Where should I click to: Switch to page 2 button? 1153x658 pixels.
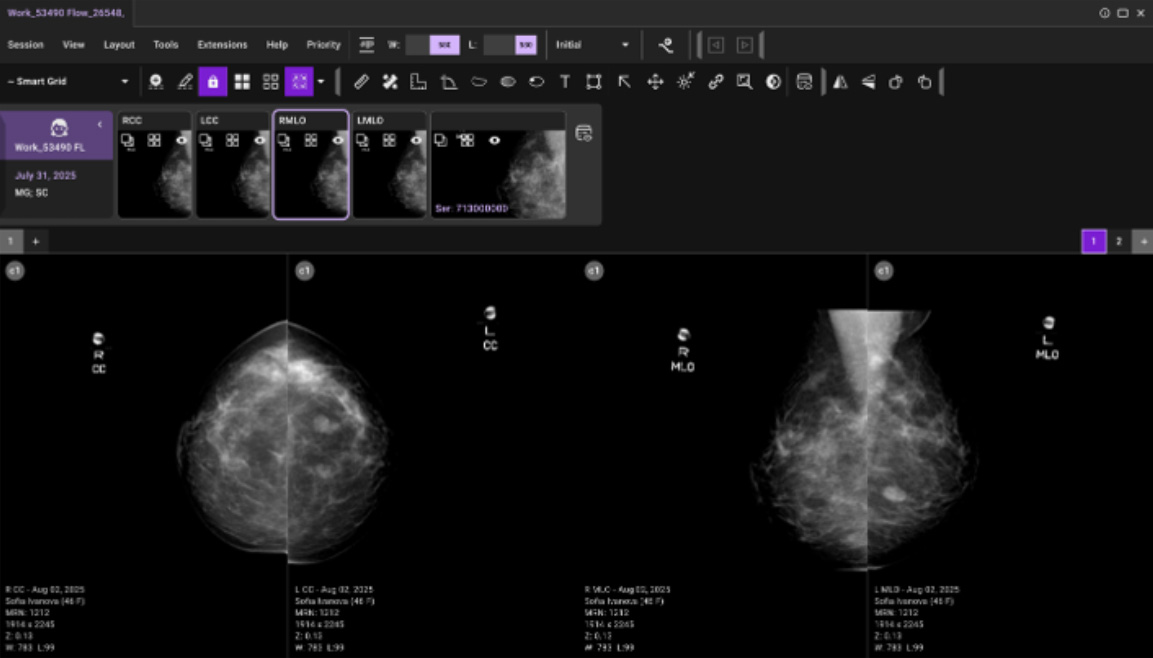point(1119,241)
